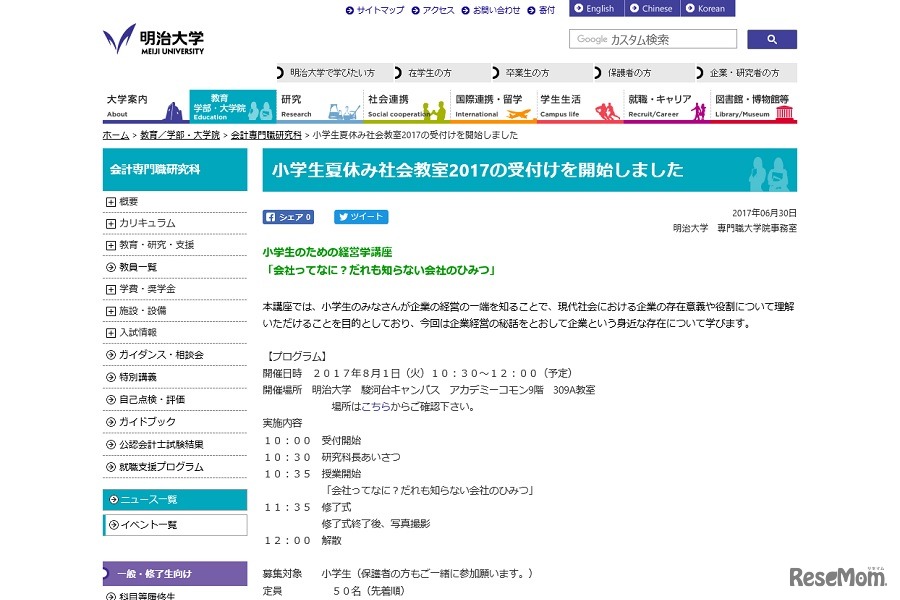
Task: Expand the カリキュラム sidebar section
Action: click(110, 223)
